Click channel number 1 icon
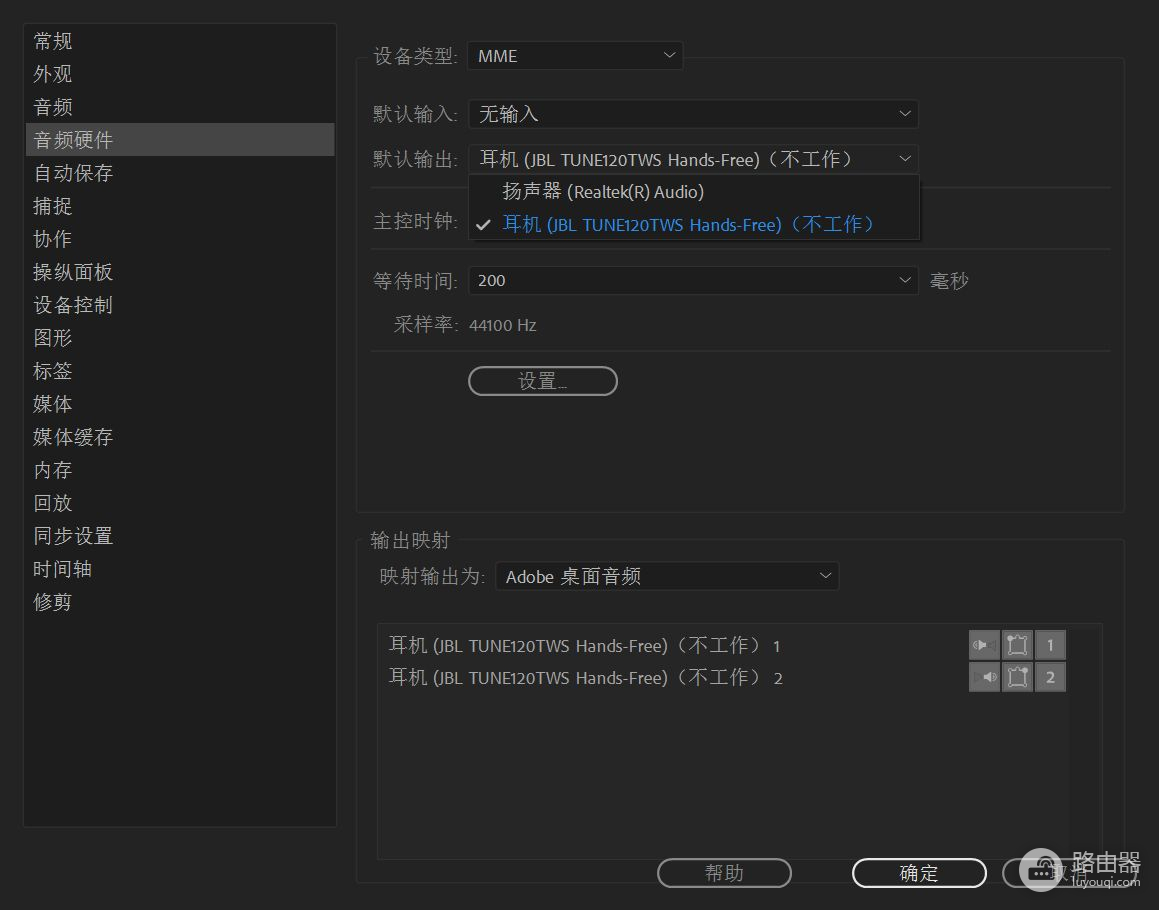This screenshot has height=910, width=1159. 1050,645
